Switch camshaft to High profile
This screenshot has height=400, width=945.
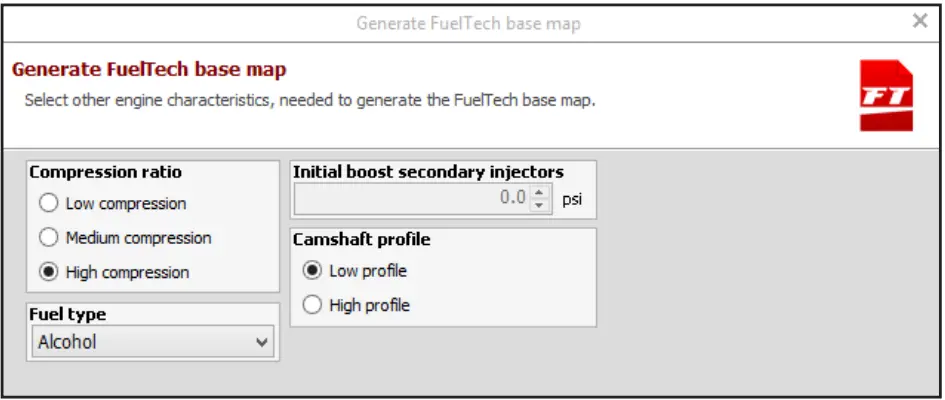click(x=312, y=305)
